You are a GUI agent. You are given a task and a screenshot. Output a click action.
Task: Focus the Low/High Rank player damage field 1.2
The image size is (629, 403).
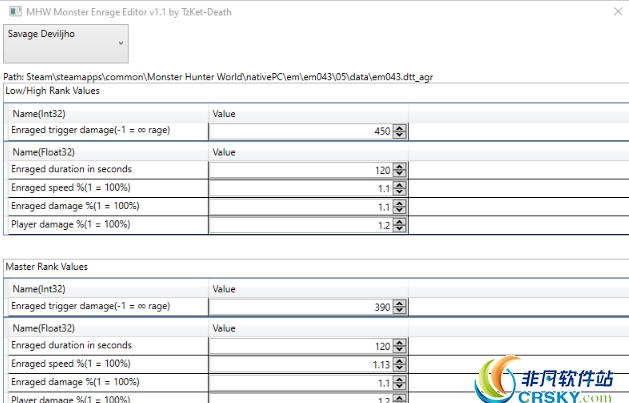300,225
